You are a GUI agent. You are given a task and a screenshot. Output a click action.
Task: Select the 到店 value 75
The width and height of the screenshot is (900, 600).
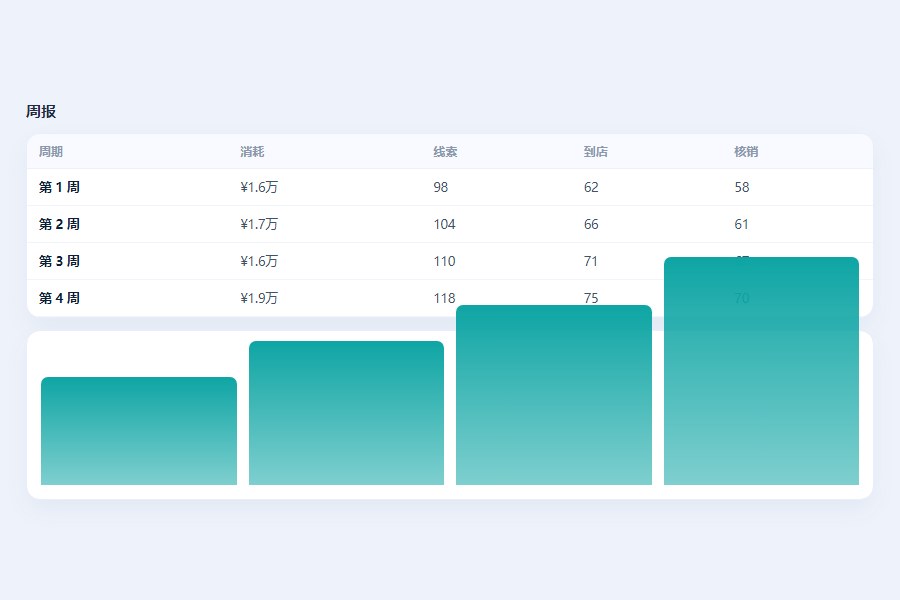pyautogui.click(x=591, y=298)
